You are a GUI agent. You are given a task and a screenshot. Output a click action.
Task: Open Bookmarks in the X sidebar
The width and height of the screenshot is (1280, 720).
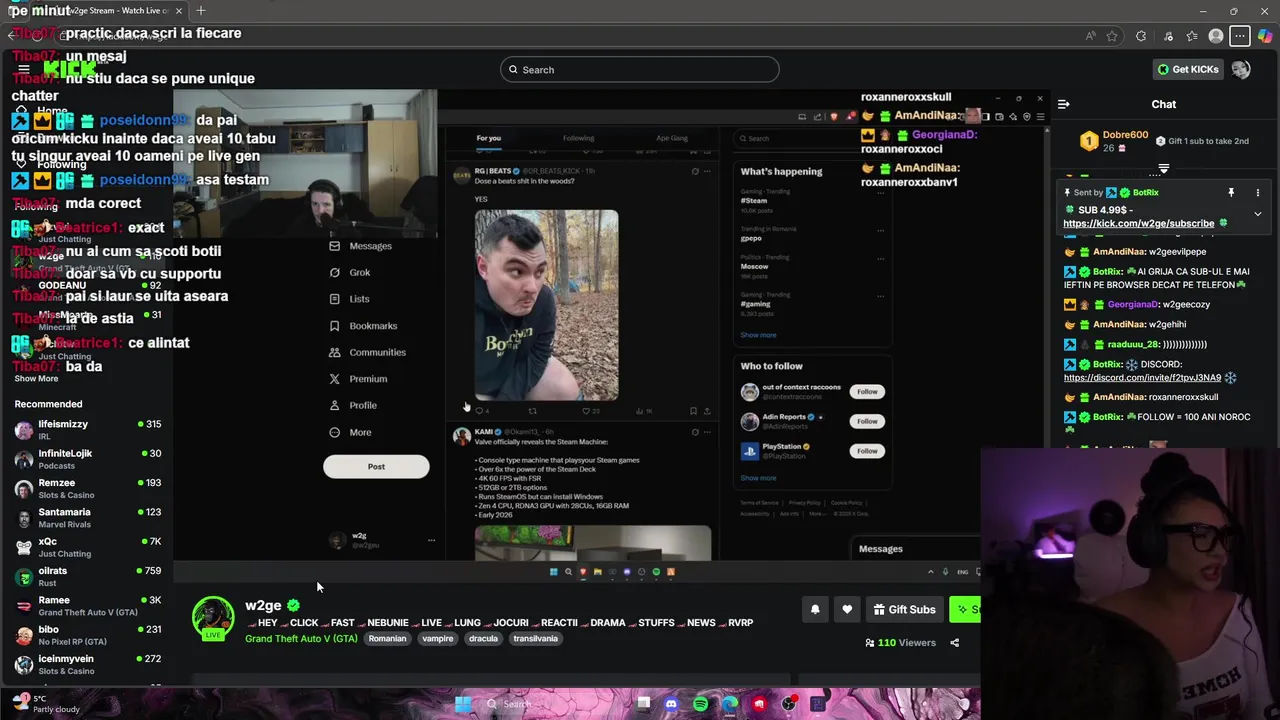click(x=363, y=326)
